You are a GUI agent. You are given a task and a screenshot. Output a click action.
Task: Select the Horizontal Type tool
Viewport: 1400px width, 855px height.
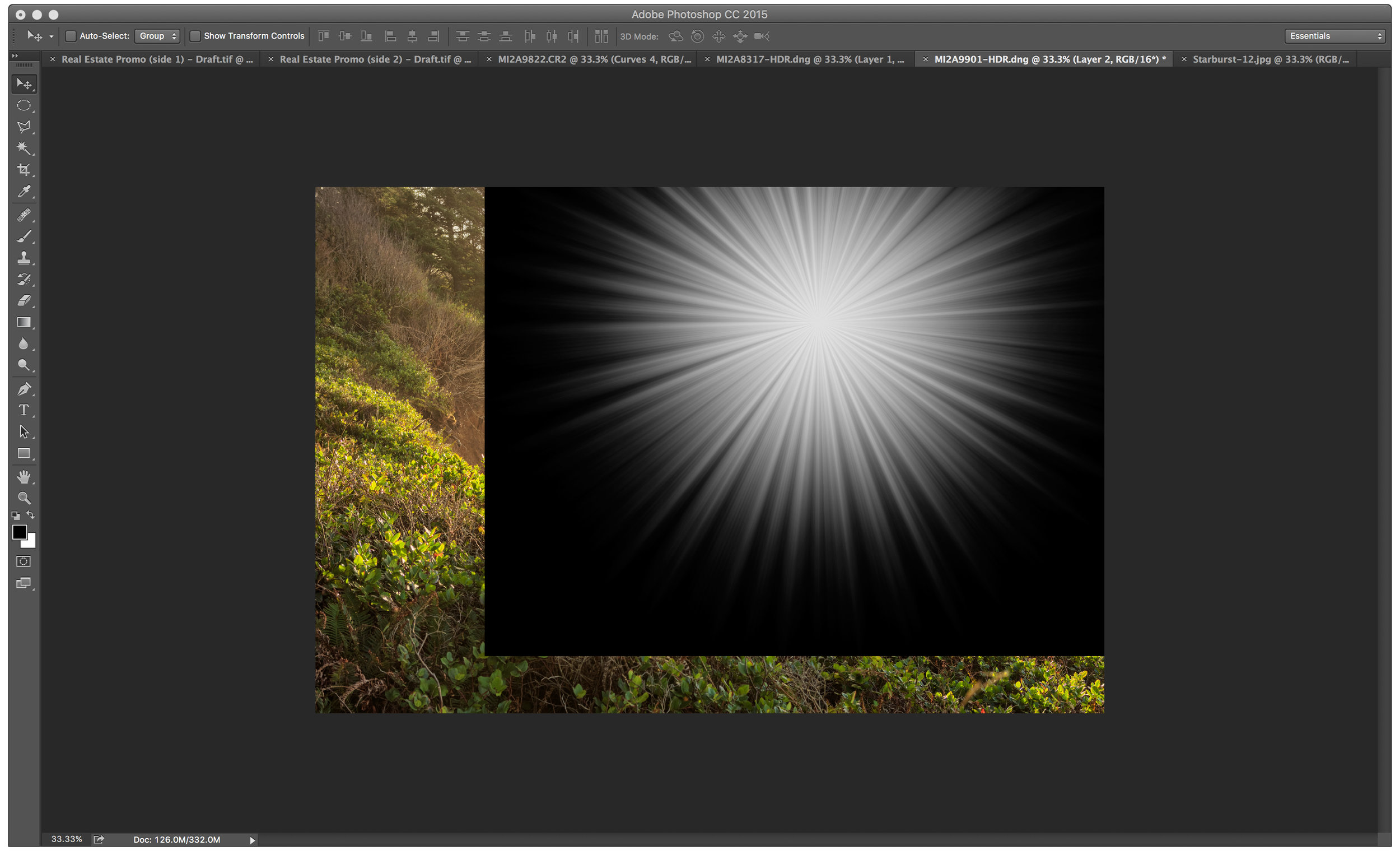24,411
